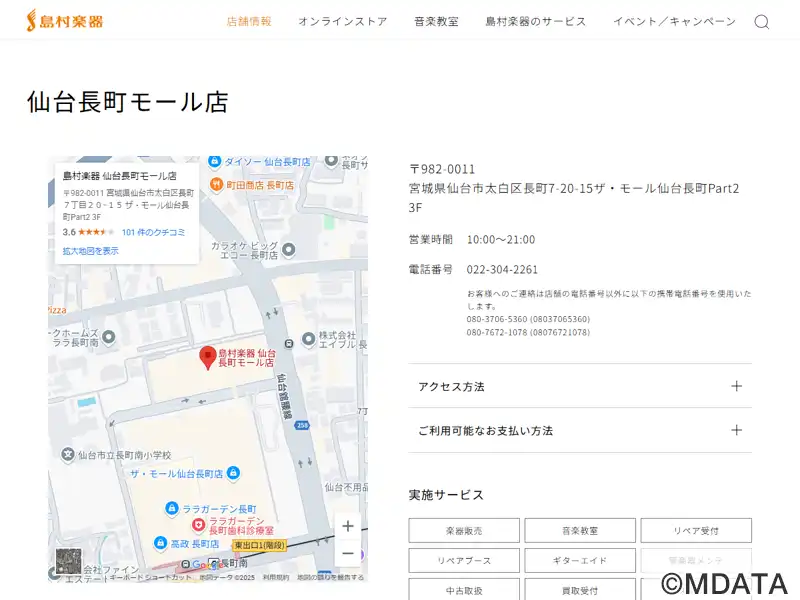Open the 島村楽器のサービス menu

pyautogui.click(x=536, y=21)
